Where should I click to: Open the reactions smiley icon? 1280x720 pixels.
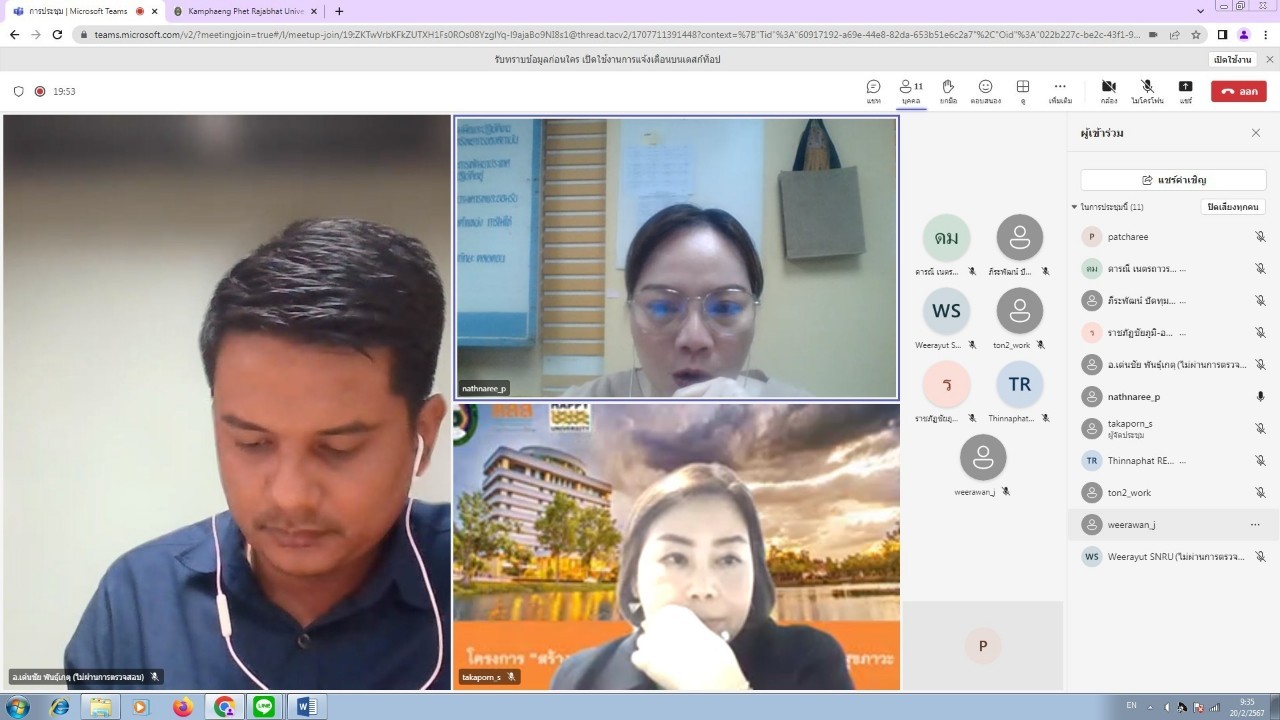tap(985, 91)
